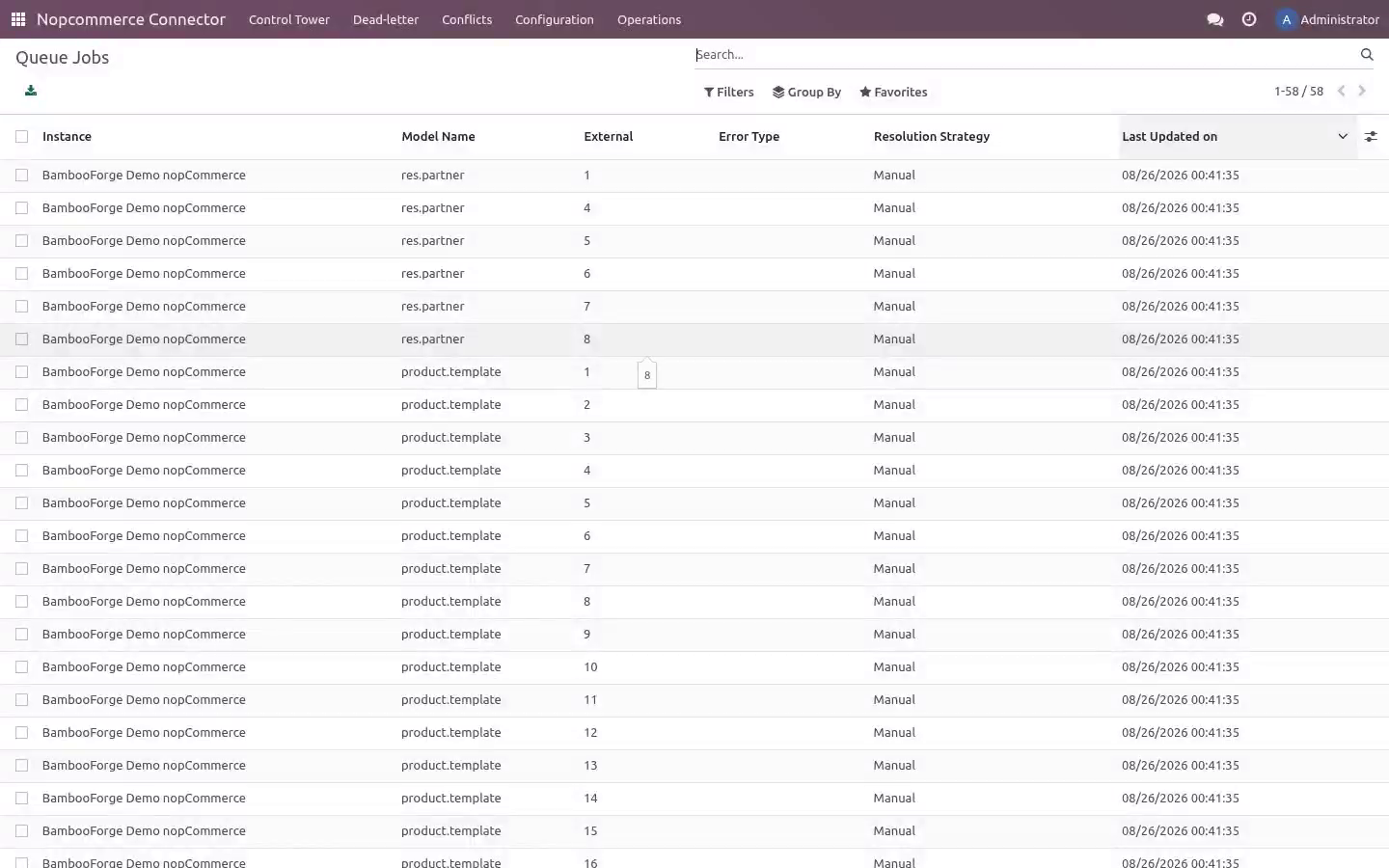Open the Group By dropdown
Viewport: 1389px width, 868px height.
pos(806,93)
